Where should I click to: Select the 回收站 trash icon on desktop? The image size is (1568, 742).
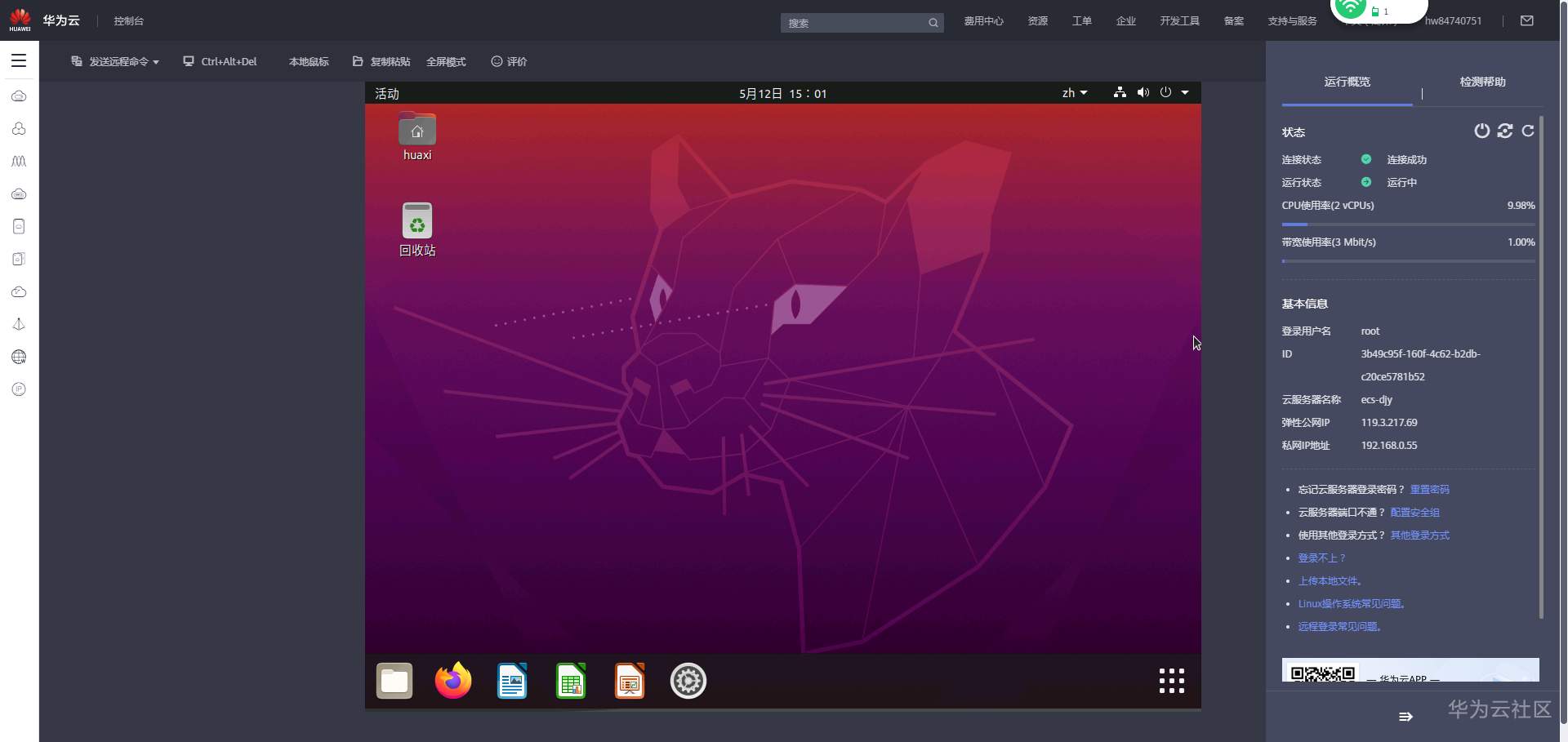point(417,230)
